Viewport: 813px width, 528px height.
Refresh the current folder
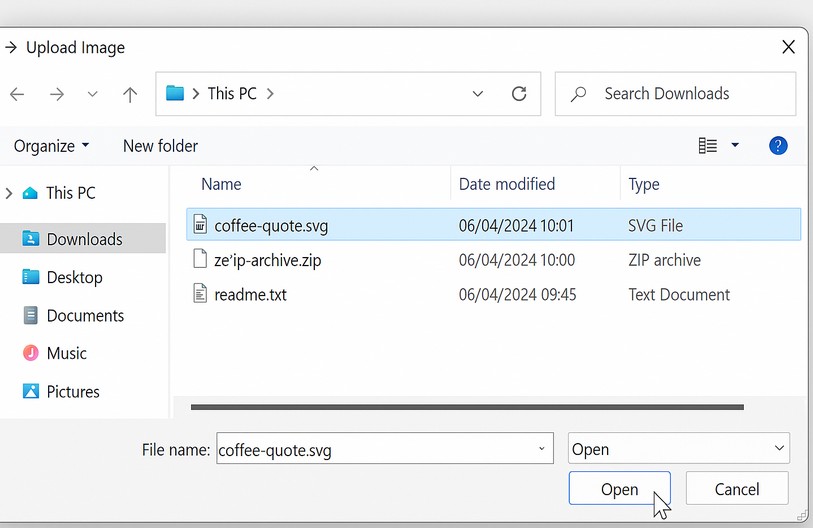(x=519, y=94)
